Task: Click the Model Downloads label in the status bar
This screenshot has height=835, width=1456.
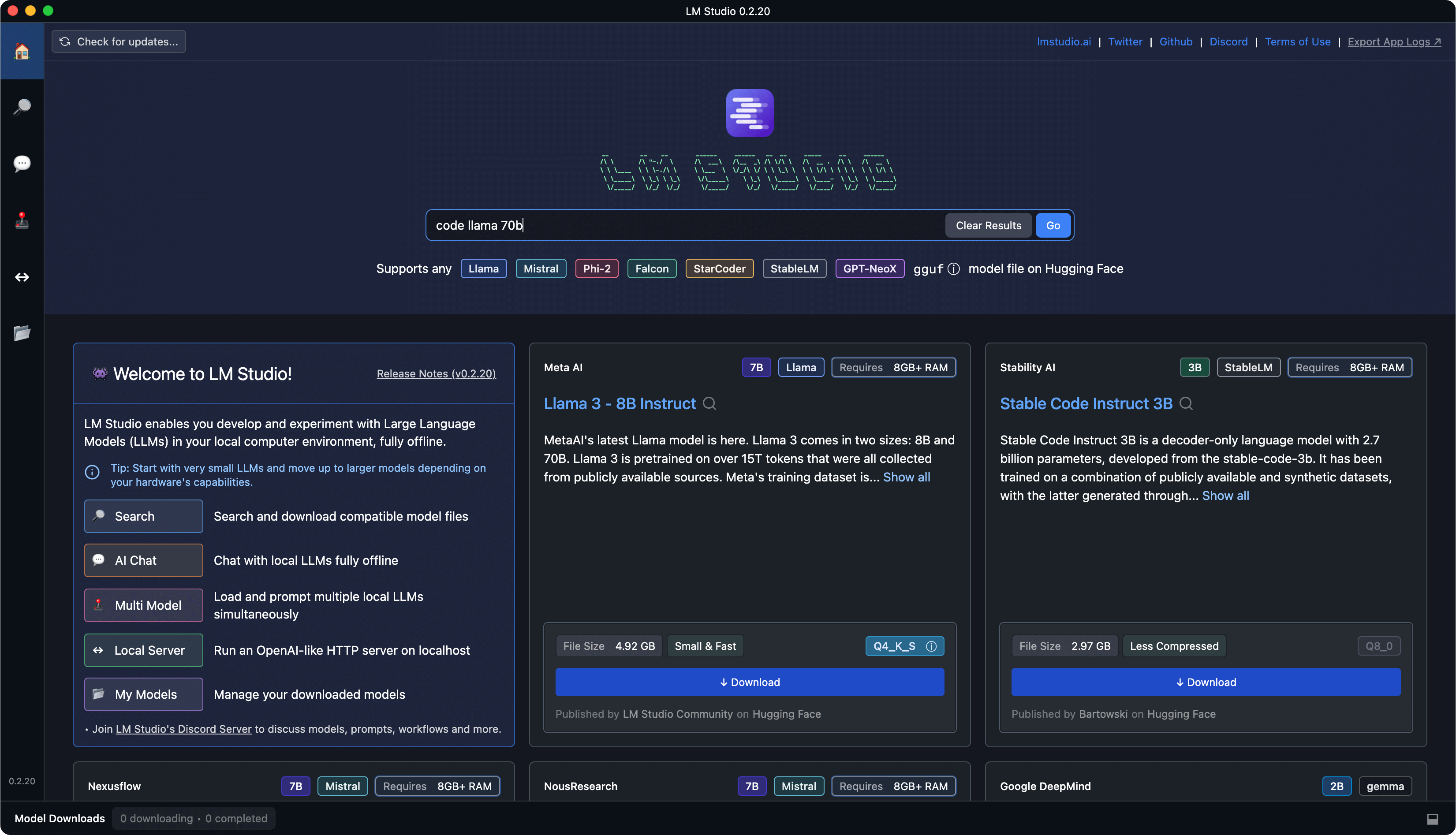Action: [x=60, y=818]
